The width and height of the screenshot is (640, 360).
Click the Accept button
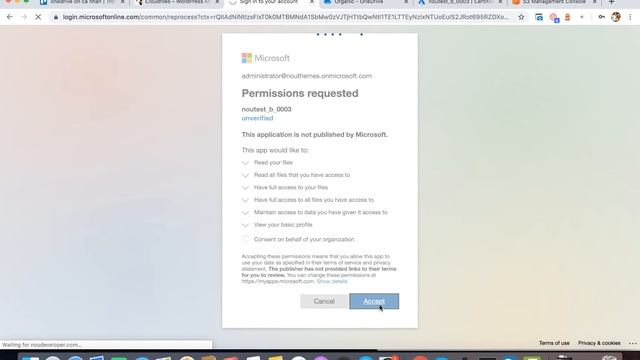point(374,301)
